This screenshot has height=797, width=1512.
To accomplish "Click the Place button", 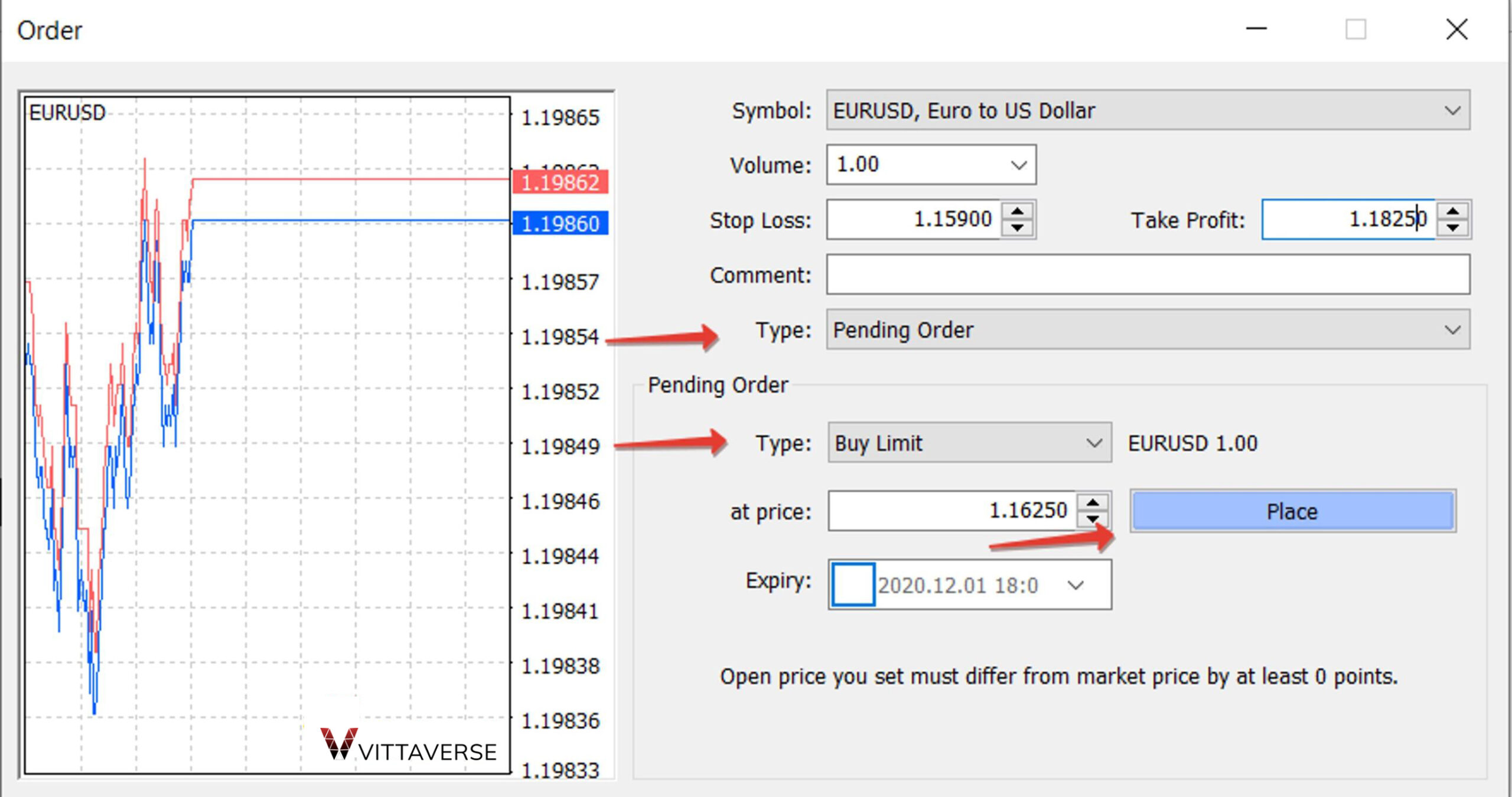I will tap(1293, 511).
